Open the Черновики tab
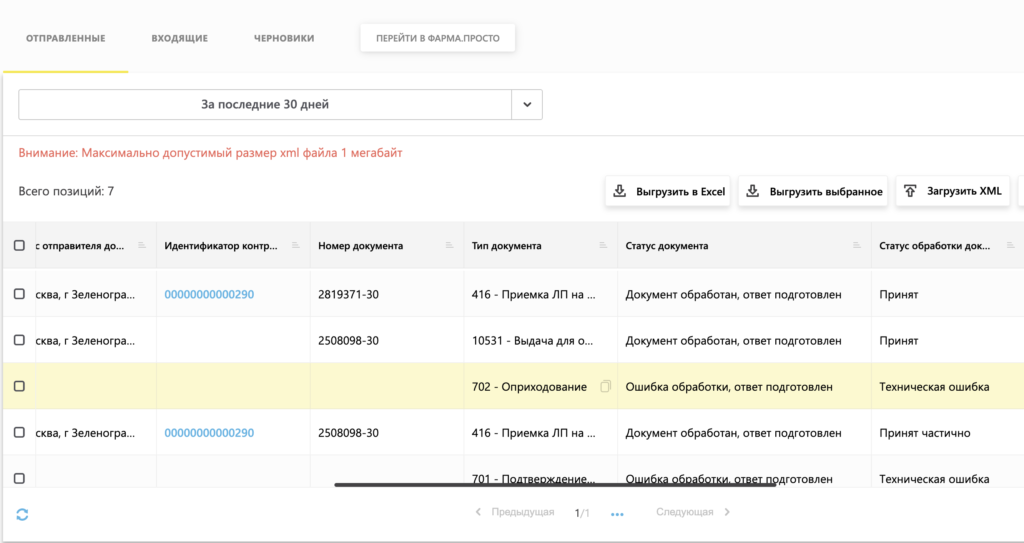Image resolution: width=1024 pixels, height=543 pixels. coord(283,38)
